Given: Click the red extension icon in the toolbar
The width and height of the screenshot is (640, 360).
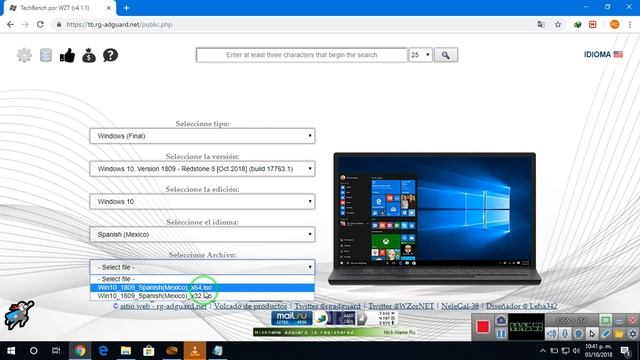Looking at the screenshot, I should point(593,24).
